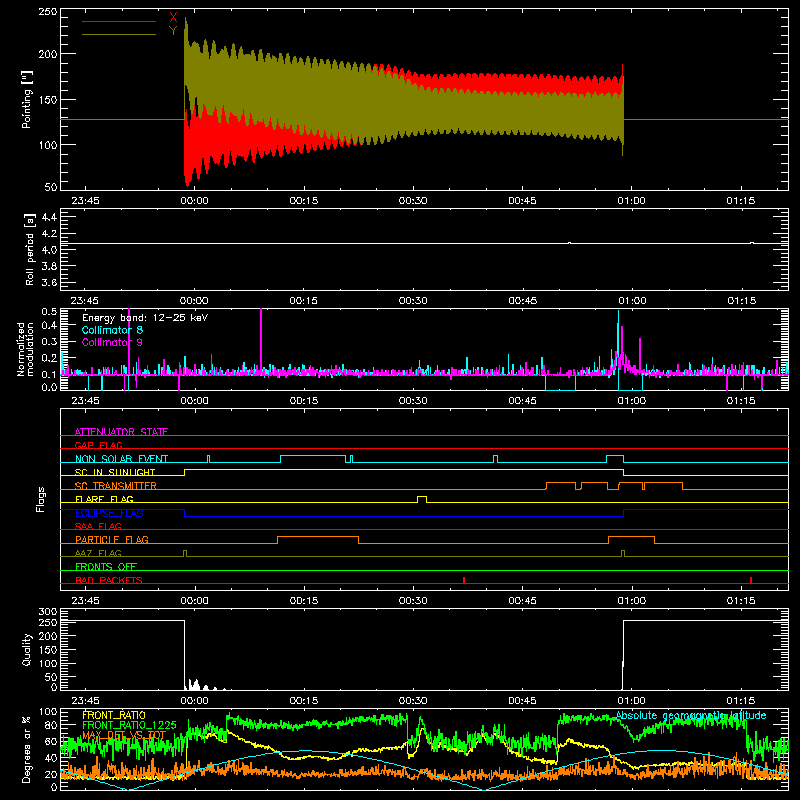The image size is (800, 800).
Task: Select the SC_IN_SUNLIGHT flag label
Action: 115,472
